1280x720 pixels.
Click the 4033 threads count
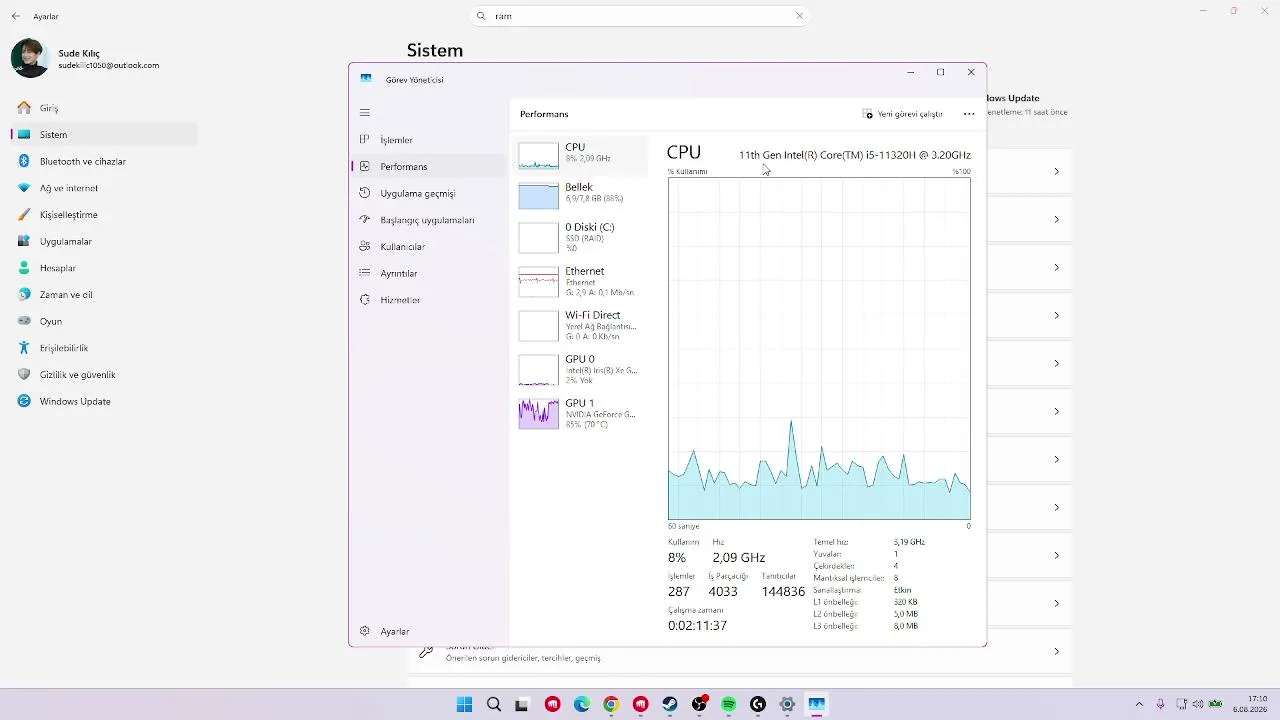coord(723,592)
